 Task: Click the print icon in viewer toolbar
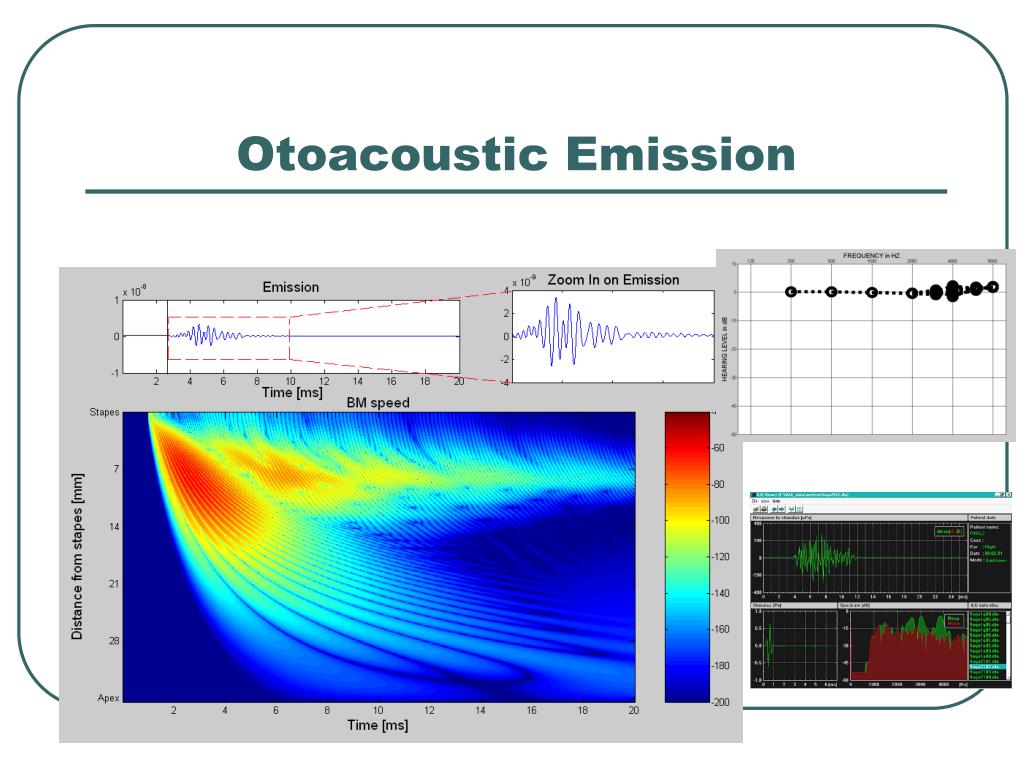point(764,509)
